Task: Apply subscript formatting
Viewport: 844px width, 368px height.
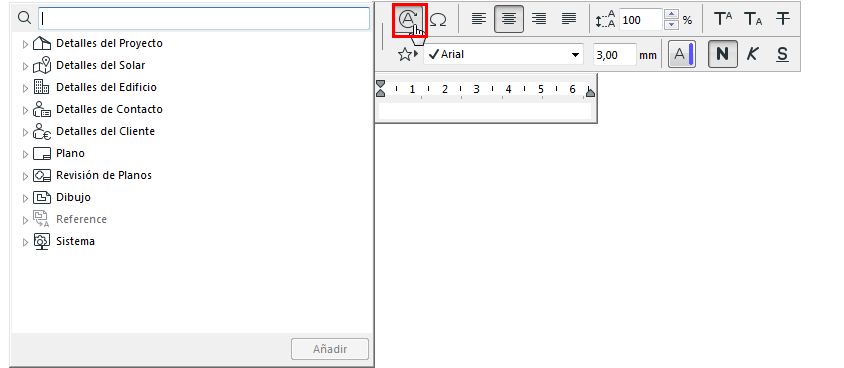Action: click(x=753, y=19)
